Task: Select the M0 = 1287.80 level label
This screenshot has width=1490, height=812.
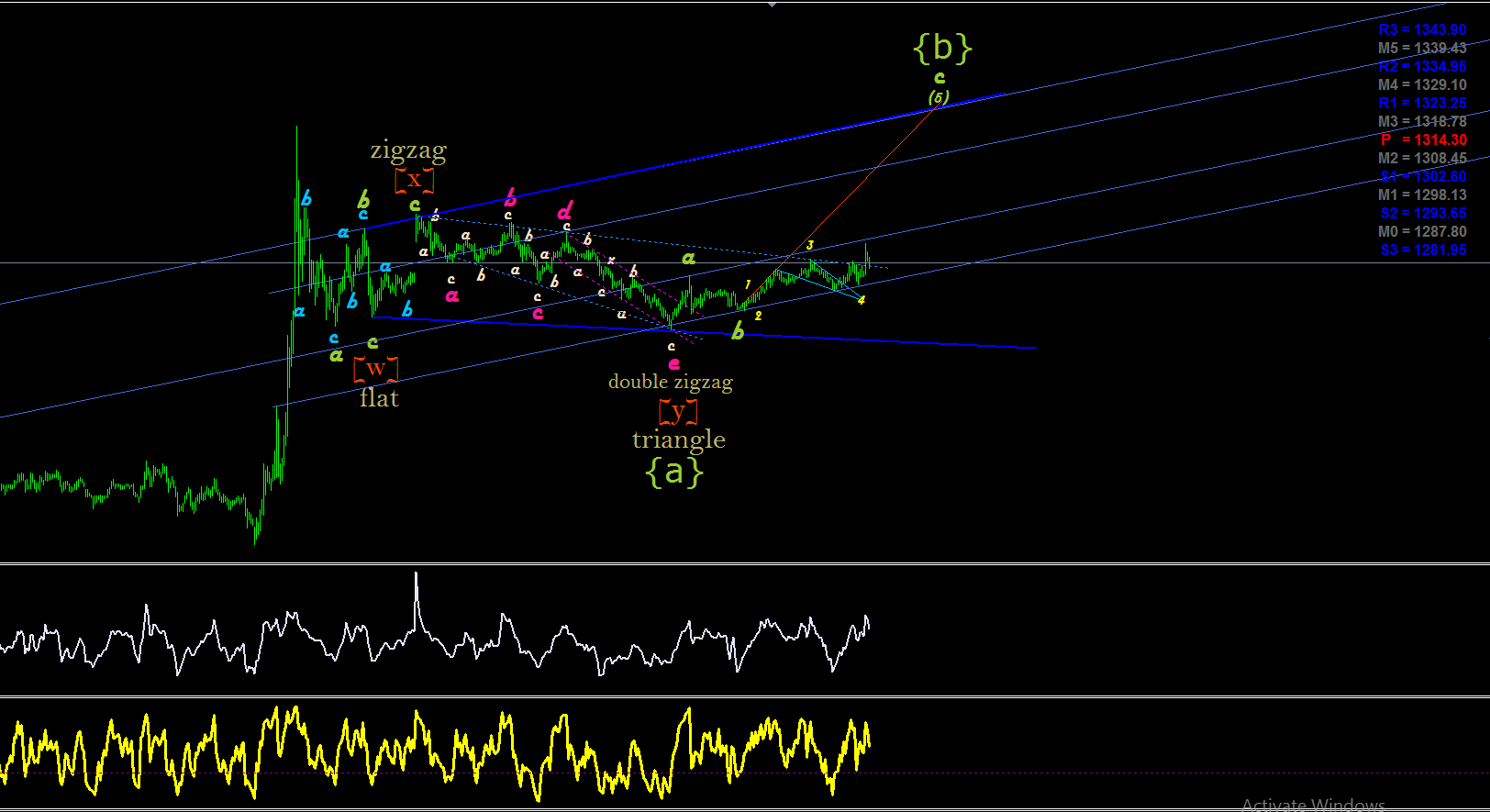Action: [1422, 231]
